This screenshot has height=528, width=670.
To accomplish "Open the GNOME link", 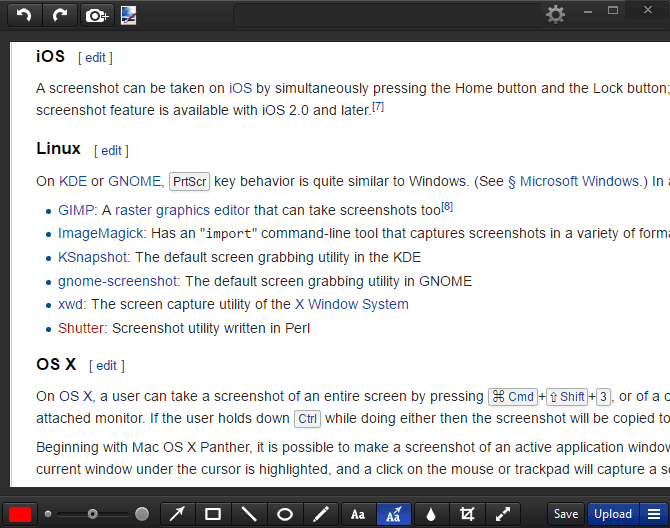I will point(134,182).
